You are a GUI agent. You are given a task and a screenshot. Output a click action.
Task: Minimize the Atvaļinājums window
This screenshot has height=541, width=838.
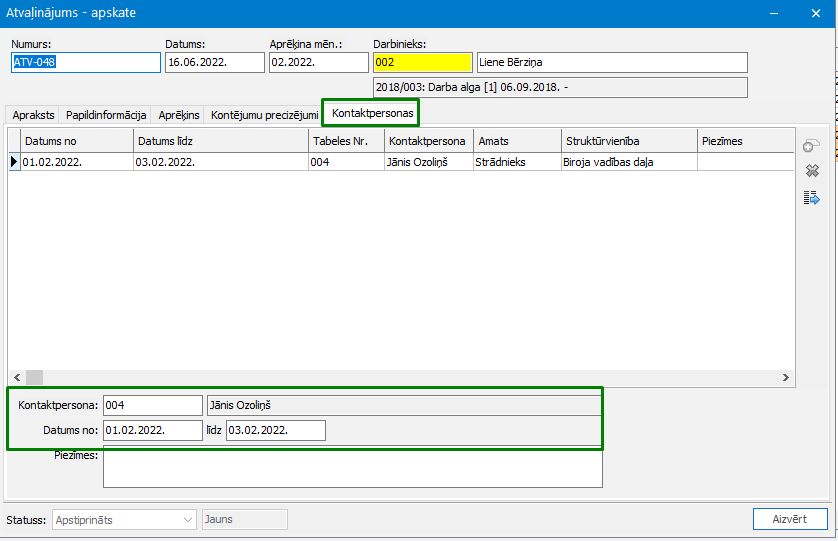pyautogui.click(x=774, y=13)
